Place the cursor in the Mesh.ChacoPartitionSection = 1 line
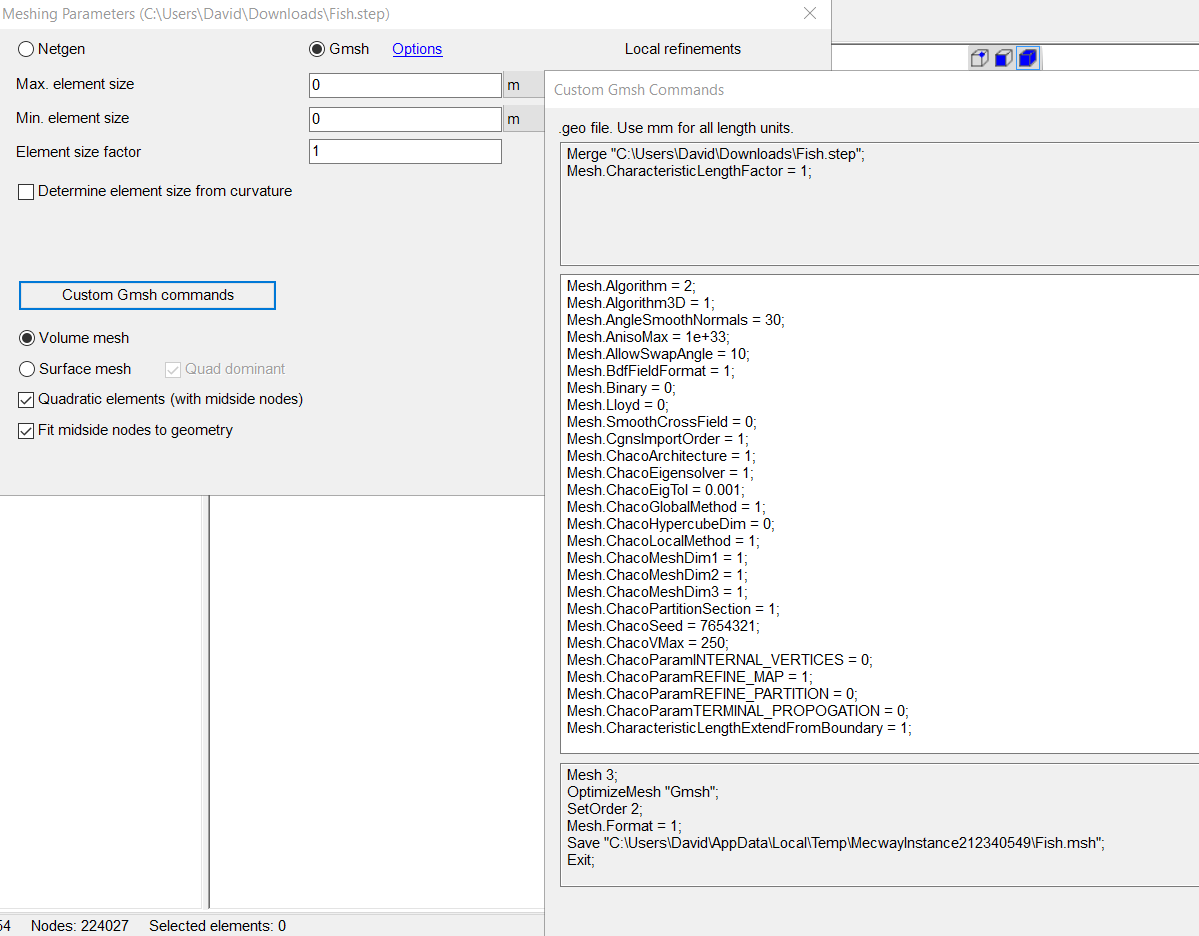This screenshot has width=1199, height=936. tap(673, 609)
